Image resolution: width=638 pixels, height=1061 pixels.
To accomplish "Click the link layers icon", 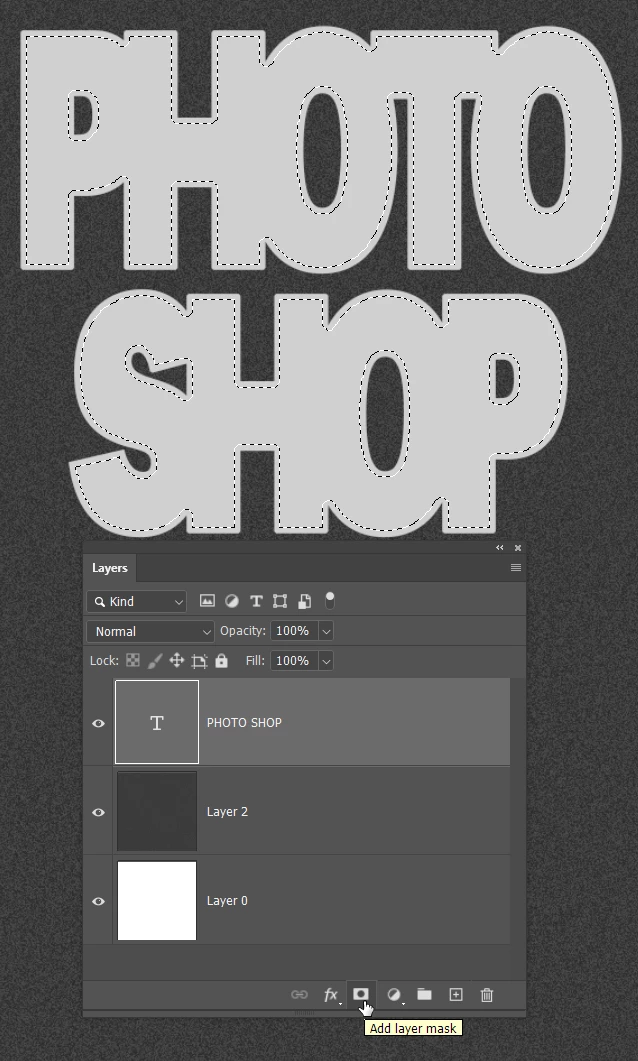I will [x=299, y=995].
